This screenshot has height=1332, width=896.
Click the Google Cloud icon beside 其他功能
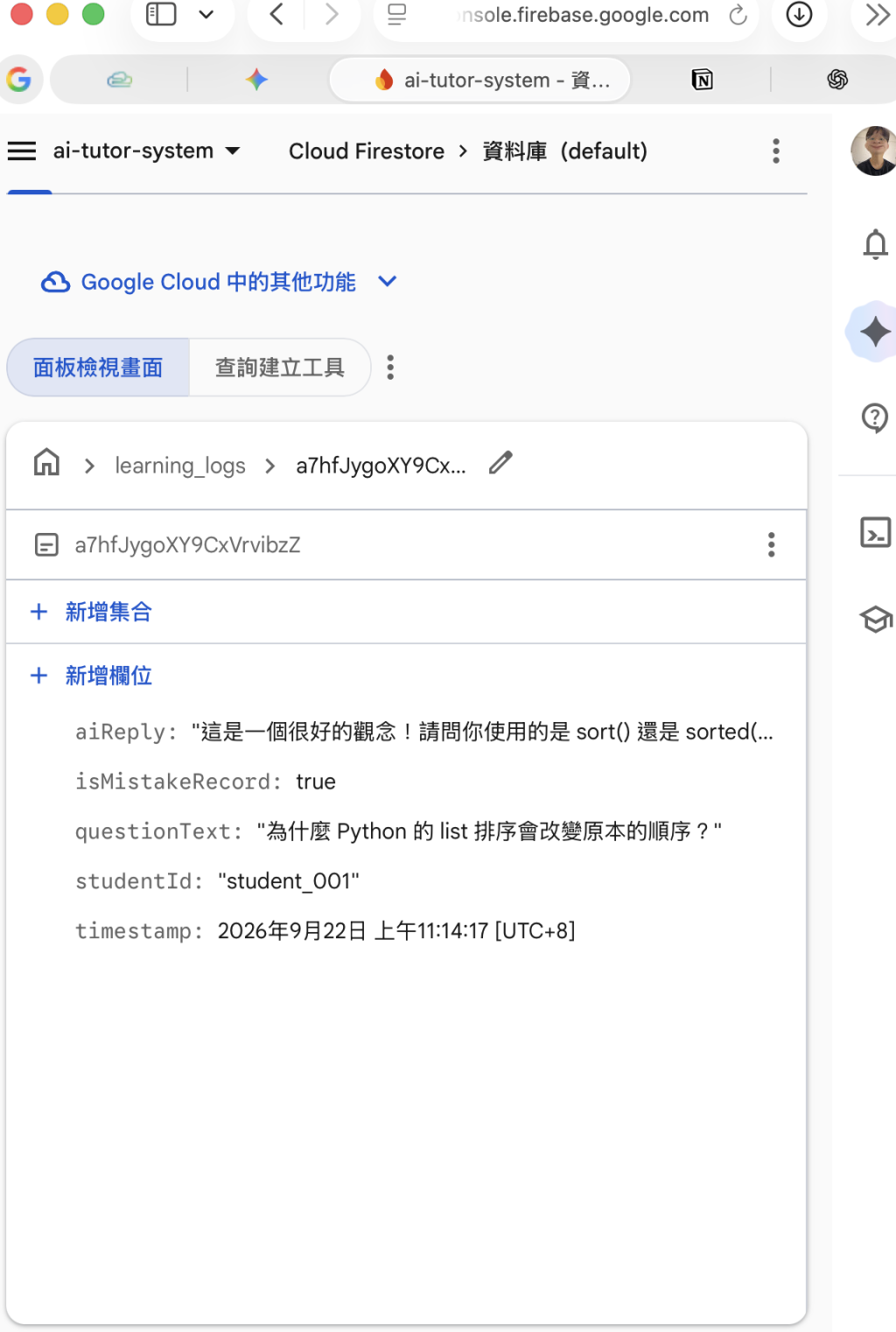pos(56,282)
